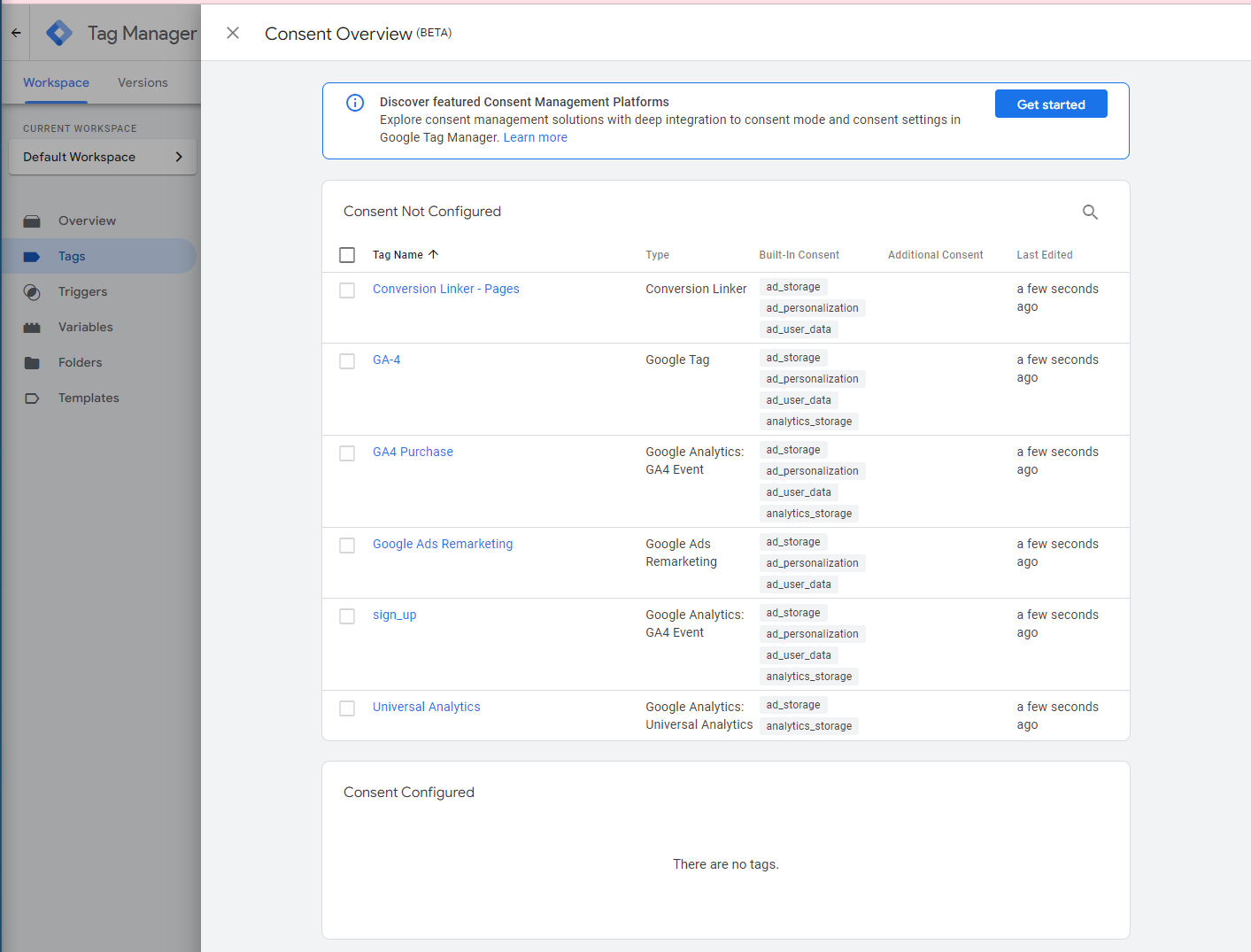Check the sign_up row checkbox
Image resolution: width=1251 pixels, height=952 pixels.
[347, 616]
